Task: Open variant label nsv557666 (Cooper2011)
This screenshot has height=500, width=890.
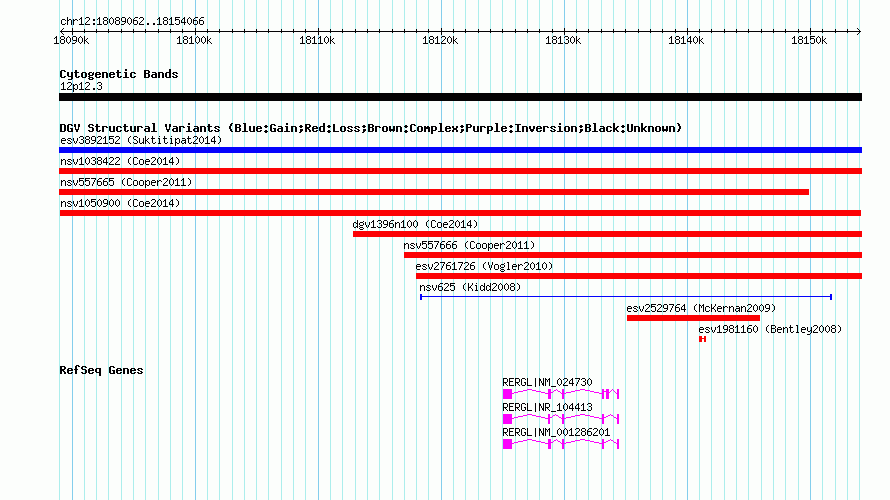Action: tap(469, 245)
